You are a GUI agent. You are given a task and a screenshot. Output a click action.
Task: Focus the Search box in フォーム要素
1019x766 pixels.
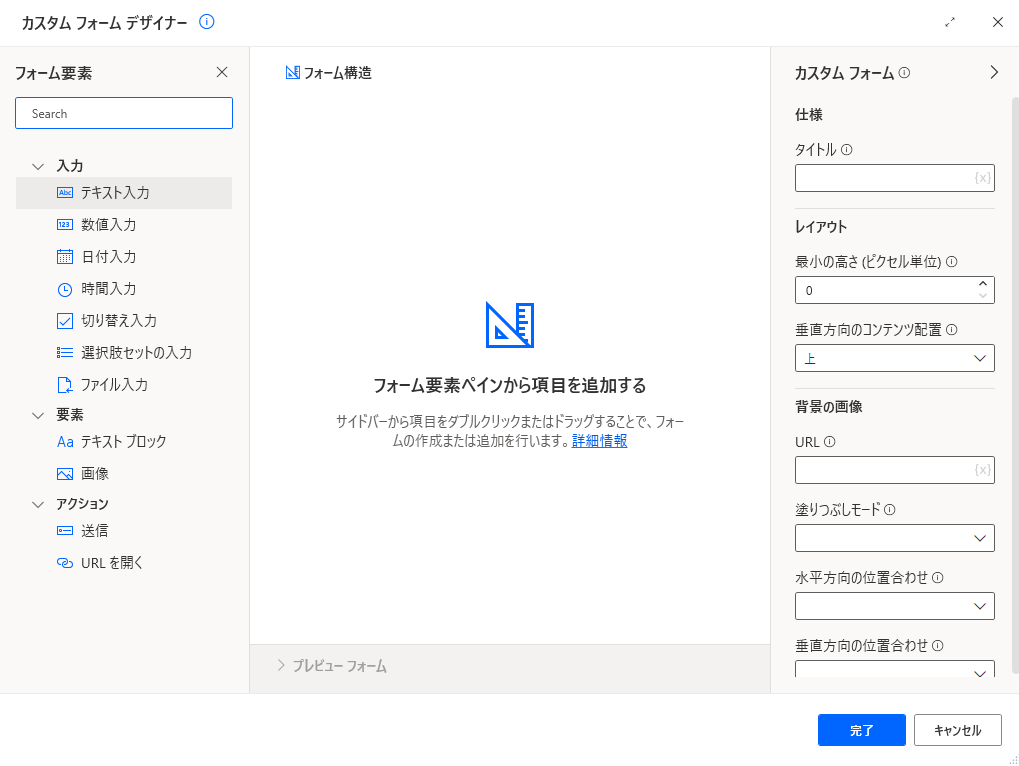point(123,113)
